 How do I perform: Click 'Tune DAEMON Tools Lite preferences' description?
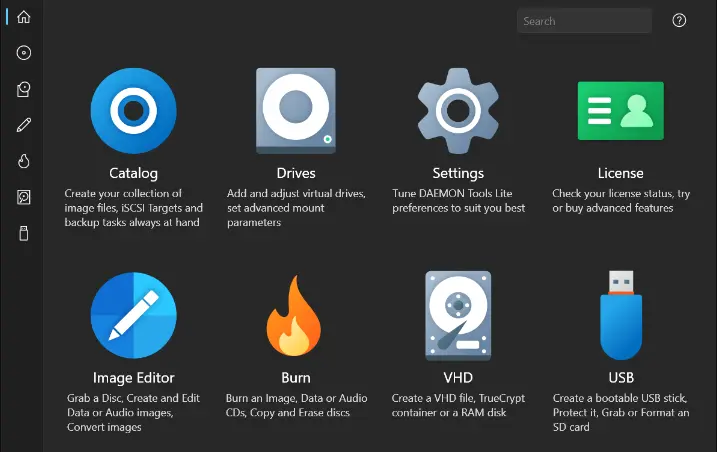pos(459,200)
